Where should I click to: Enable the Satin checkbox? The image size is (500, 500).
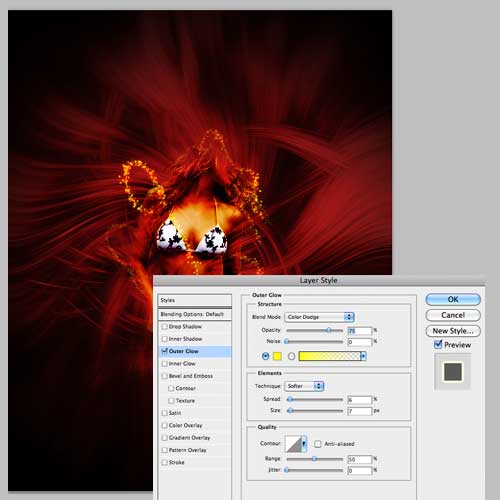tap(164, 413)
